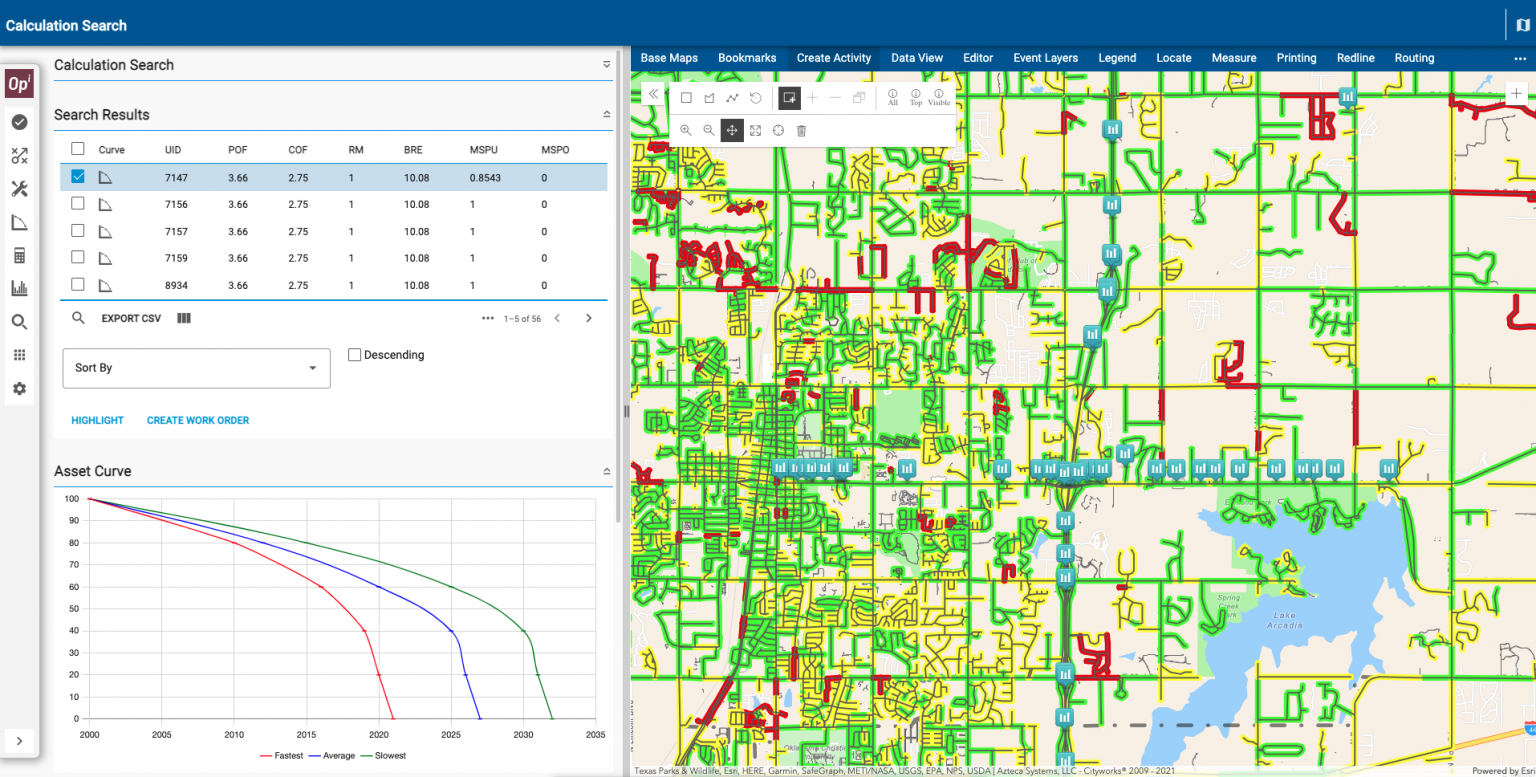Switch to the Routing tab
This screenshot has width=1536, height=777.
[x=1414, y=58]
